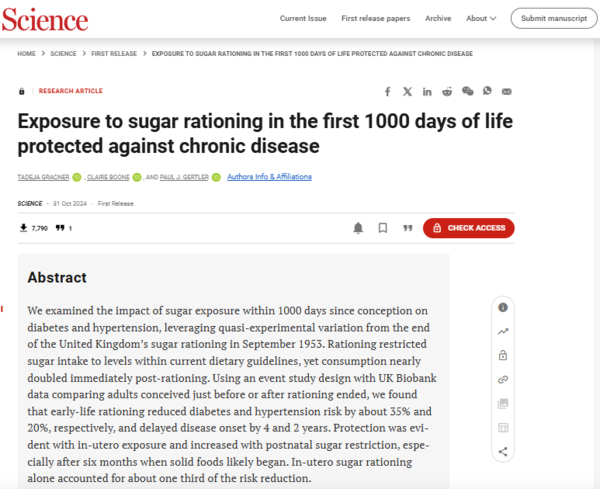600x489 pixels.
Task: Toggle the bookmark icon for this article
Action: pos(382,228)
